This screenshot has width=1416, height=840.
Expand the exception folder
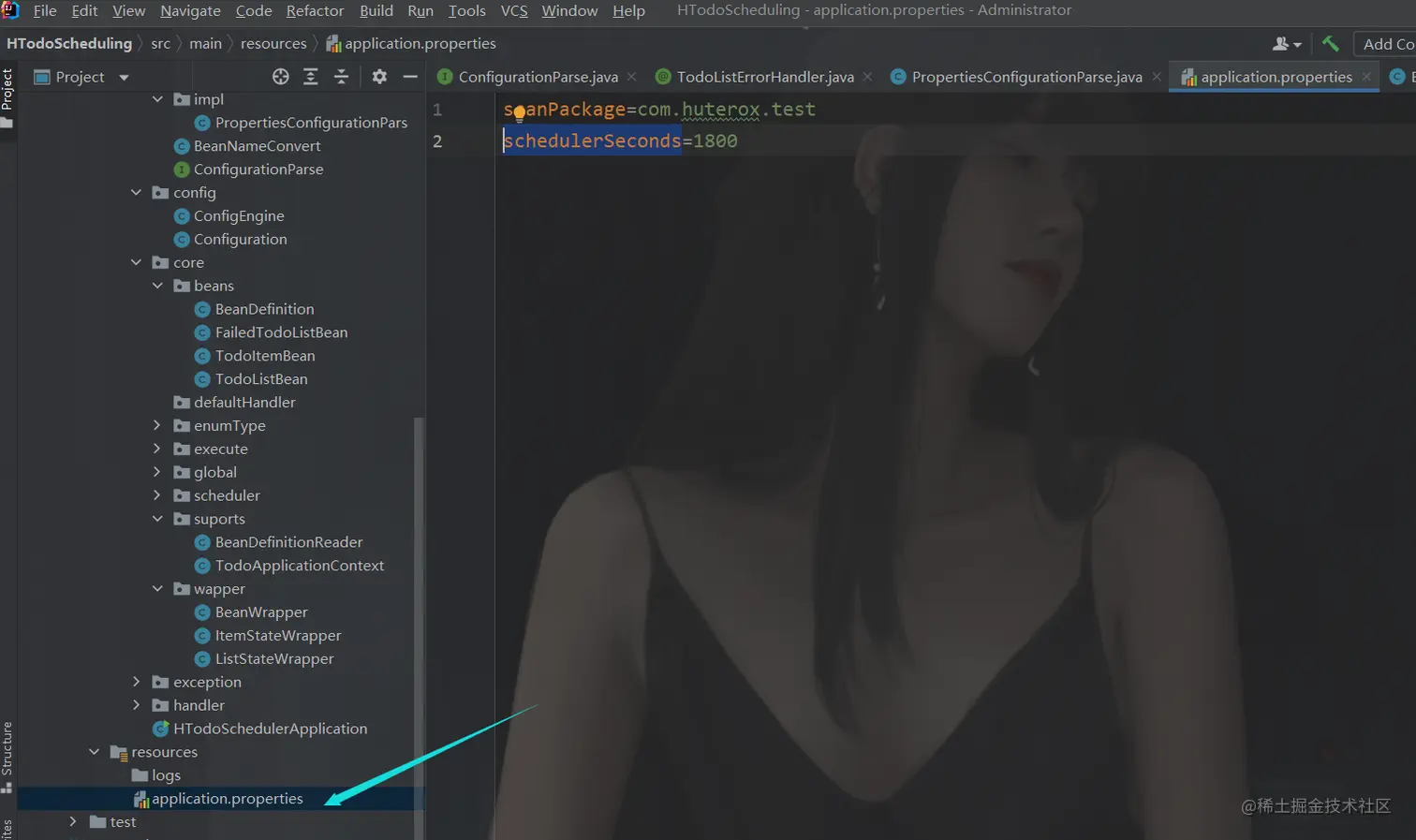pyautogui.click(x=137, y=682)
